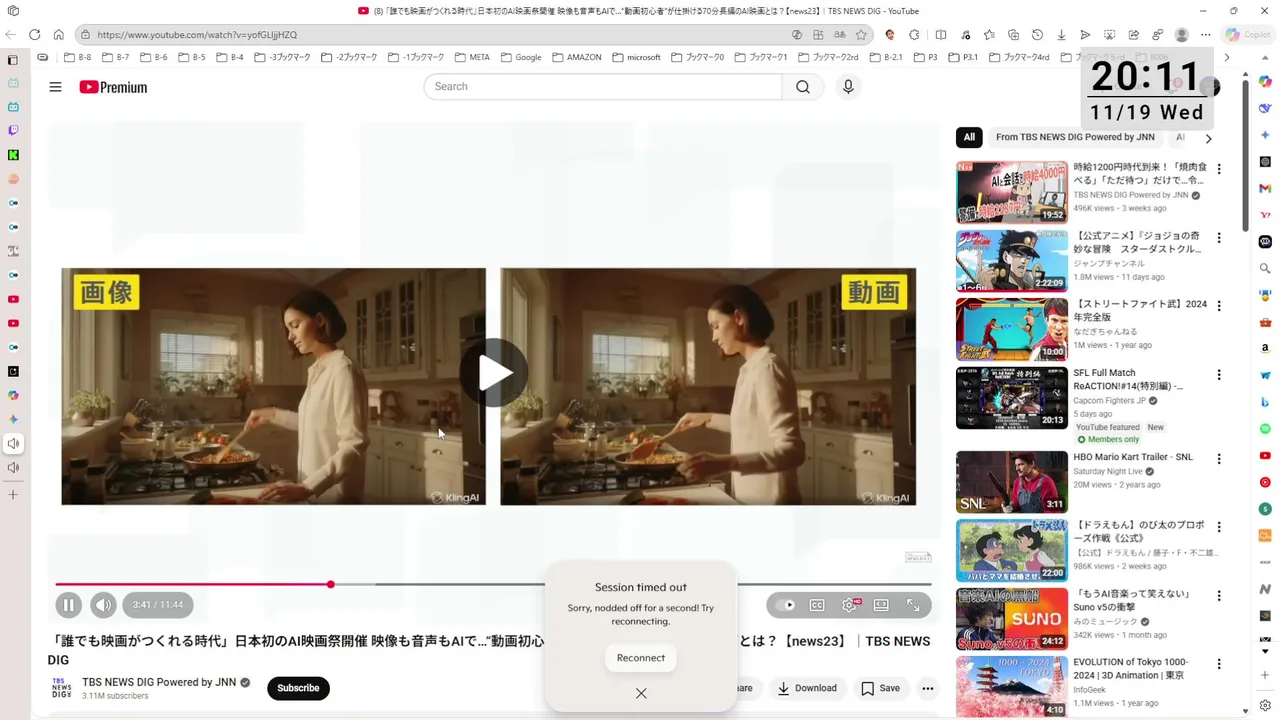Toggle closed captions with the CC button
The image size is (1280, 720).
pyautogui.click(x=817, y=605)
